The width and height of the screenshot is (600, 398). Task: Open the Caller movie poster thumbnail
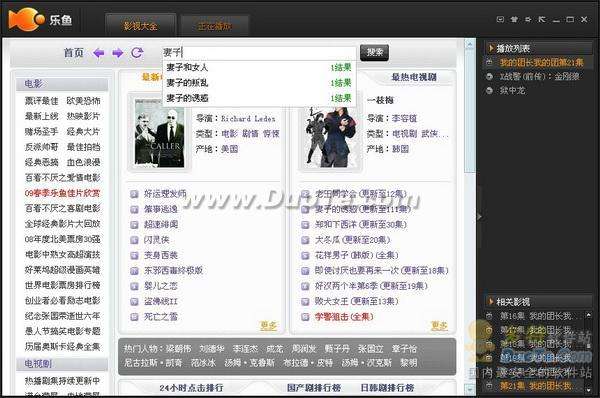(159, 132)
